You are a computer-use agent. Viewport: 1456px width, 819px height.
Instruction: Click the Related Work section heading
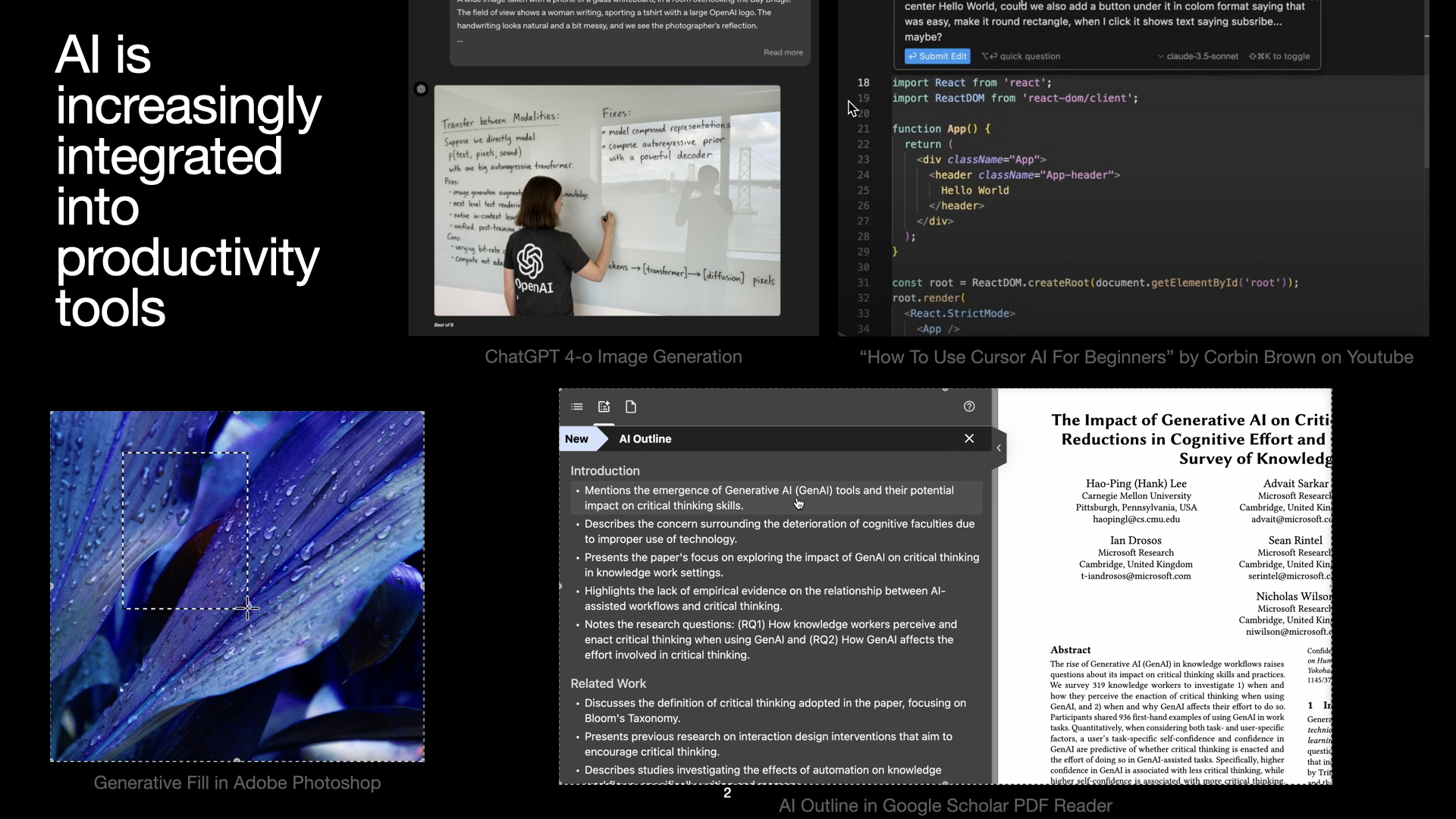(608, 683)
